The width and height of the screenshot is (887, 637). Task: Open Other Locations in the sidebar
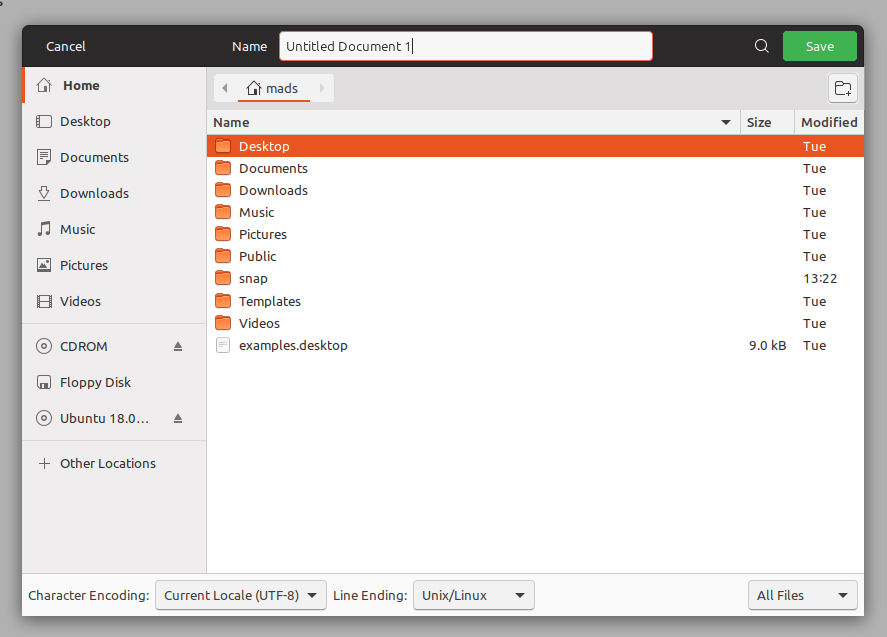click(114, 463)
